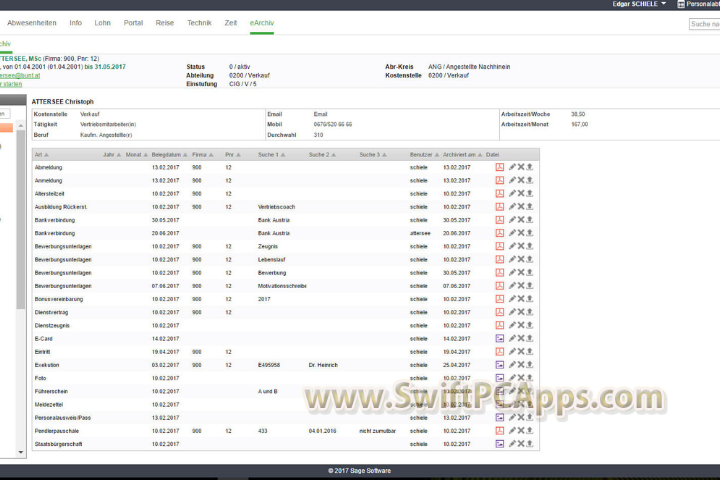This screenshot has height=480, width=720.
Task: Edit the Staatsbürgerschaft entry with the pencil
Action: 512,444
